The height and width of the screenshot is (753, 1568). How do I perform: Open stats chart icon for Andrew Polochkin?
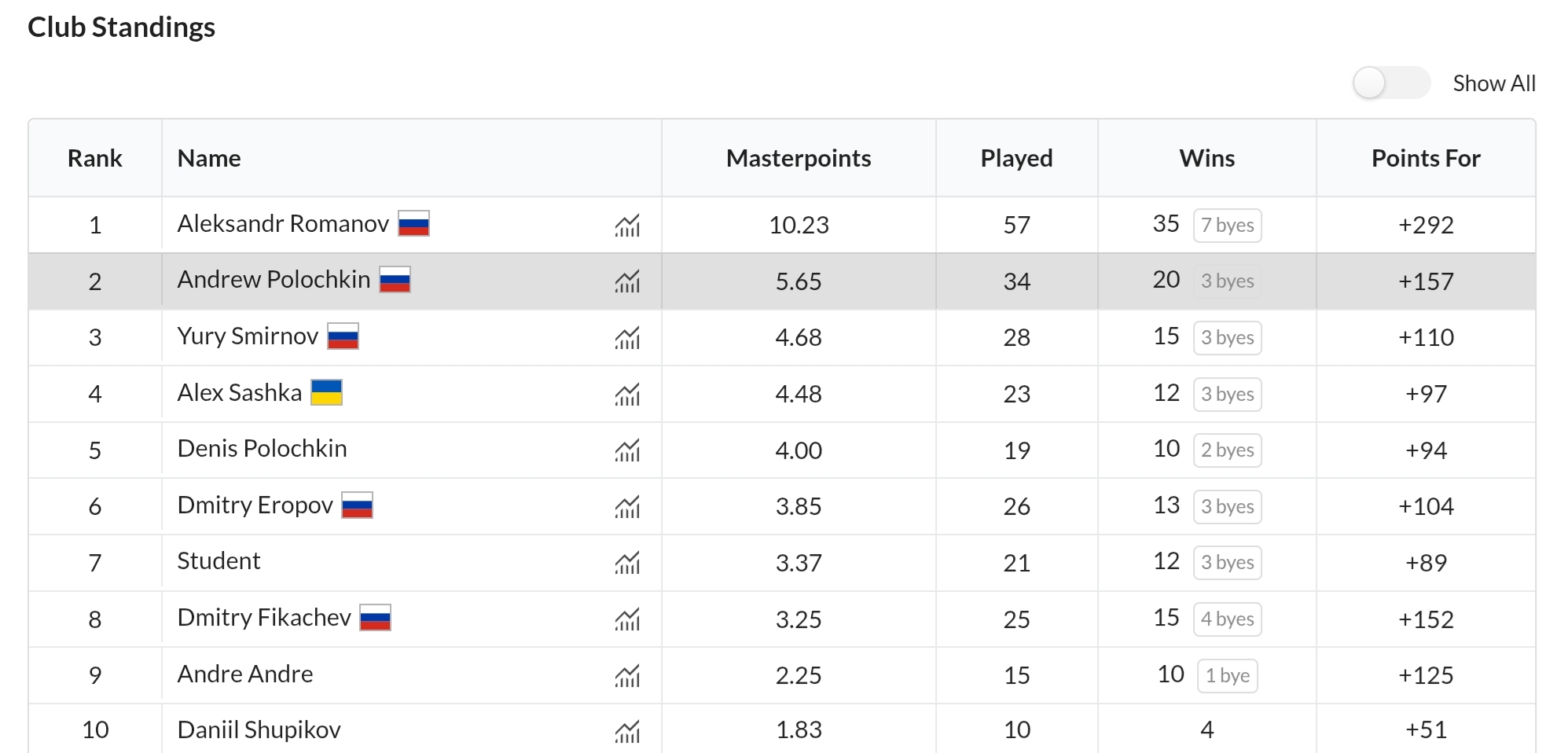627,281
